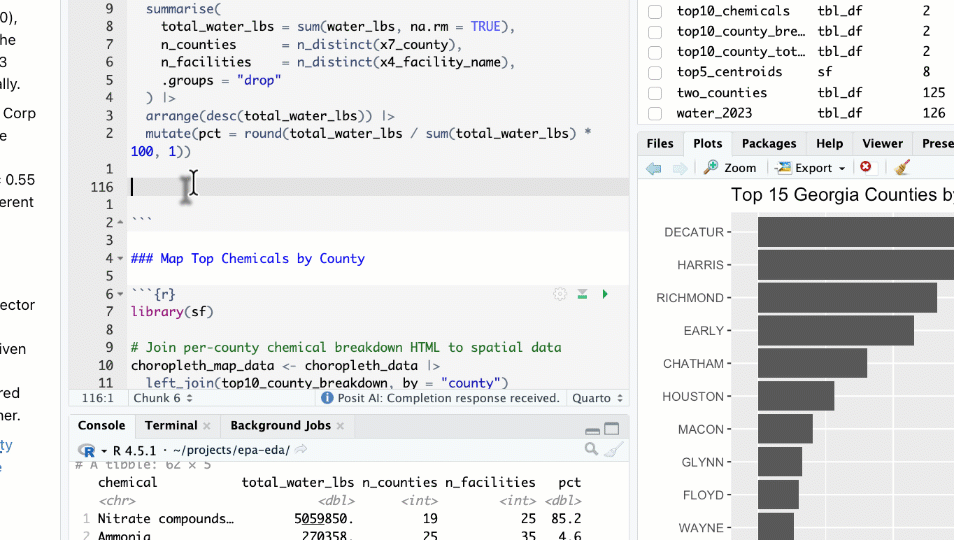
Task: Click top5_centroids in environment list
Action: [x=729, y=72]
